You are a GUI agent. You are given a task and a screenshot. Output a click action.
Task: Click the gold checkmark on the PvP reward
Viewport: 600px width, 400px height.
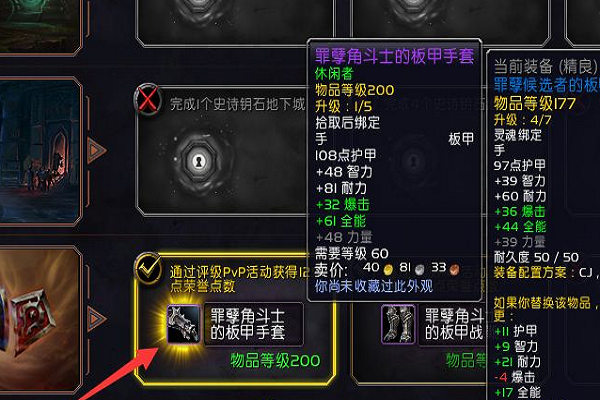148,268
